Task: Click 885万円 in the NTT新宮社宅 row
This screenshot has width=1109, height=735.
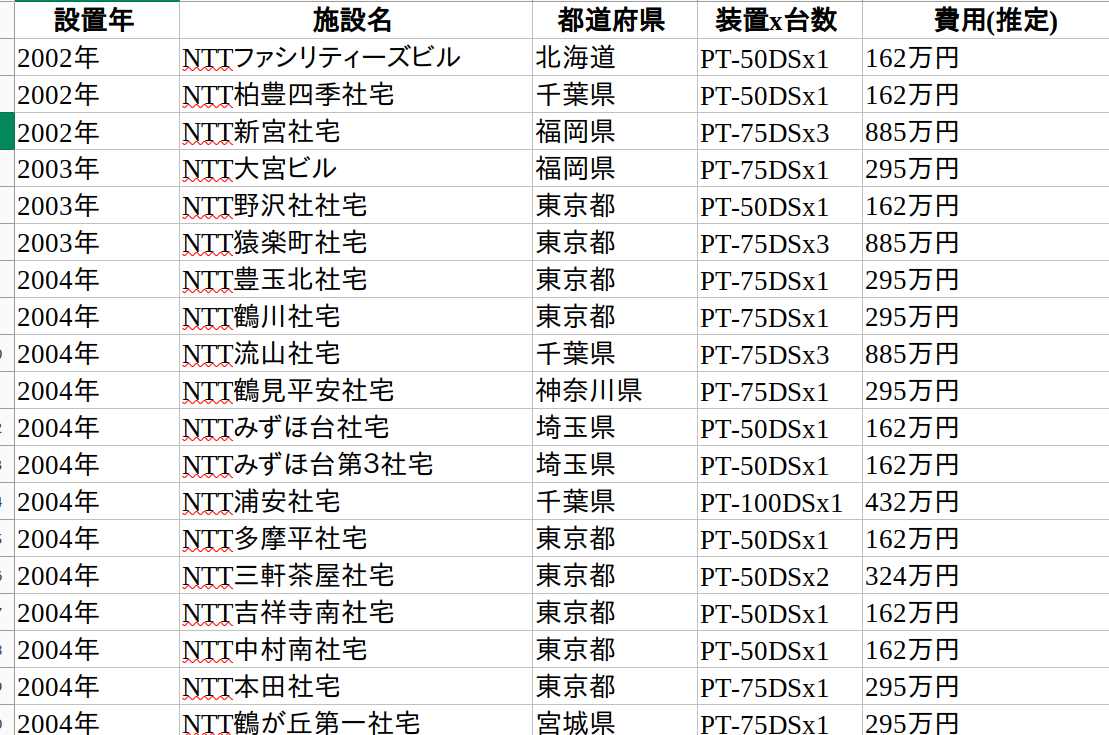Action: click(985, 132)
